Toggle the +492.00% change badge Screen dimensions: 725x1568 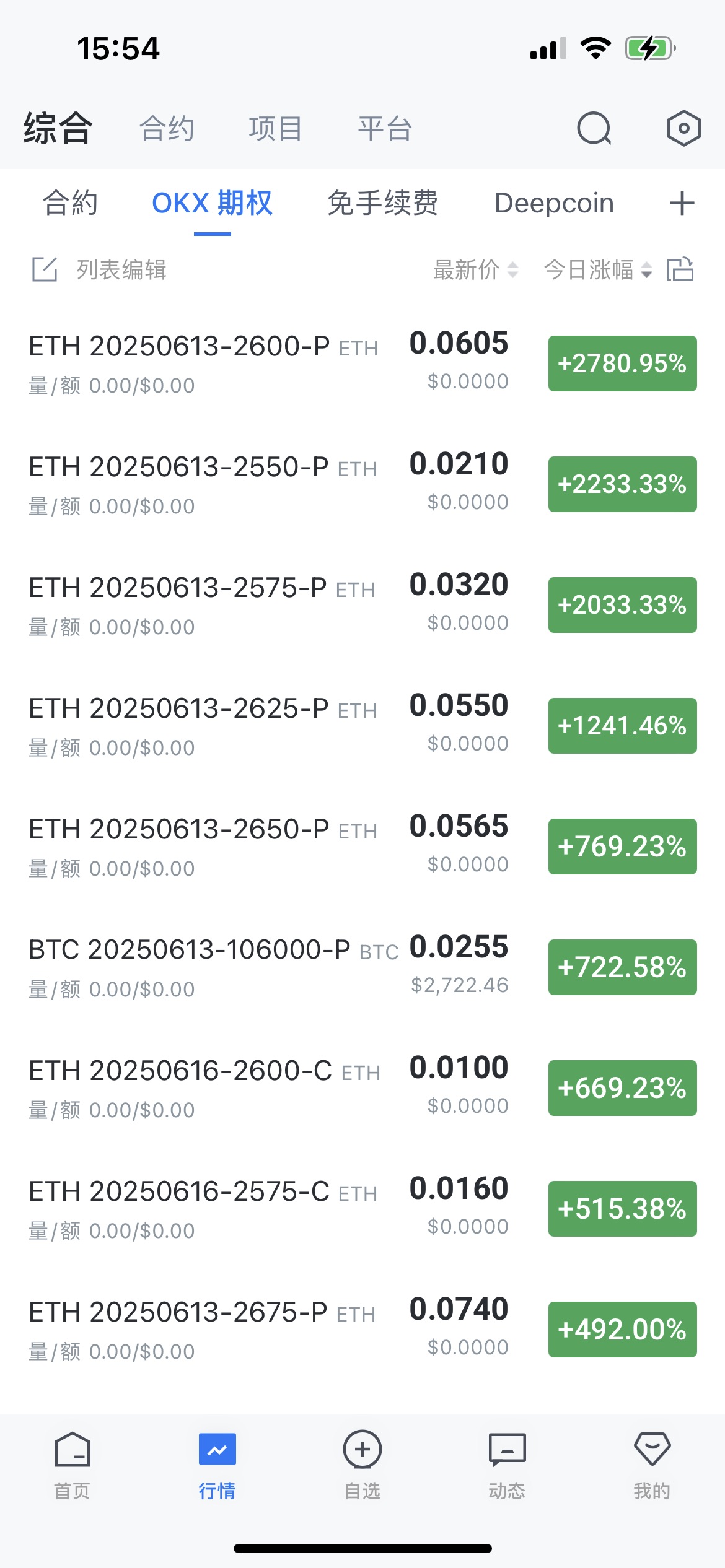(x=622, y=1330)
